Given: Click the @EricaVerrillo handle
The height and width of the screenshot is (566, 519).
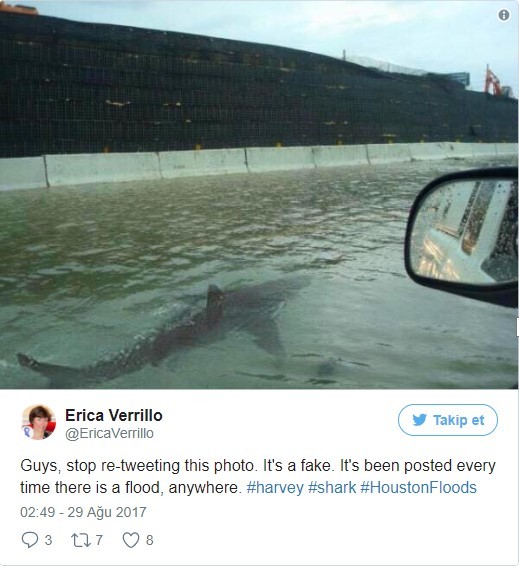Looking at the screenshot, I should tap(109, 433).
